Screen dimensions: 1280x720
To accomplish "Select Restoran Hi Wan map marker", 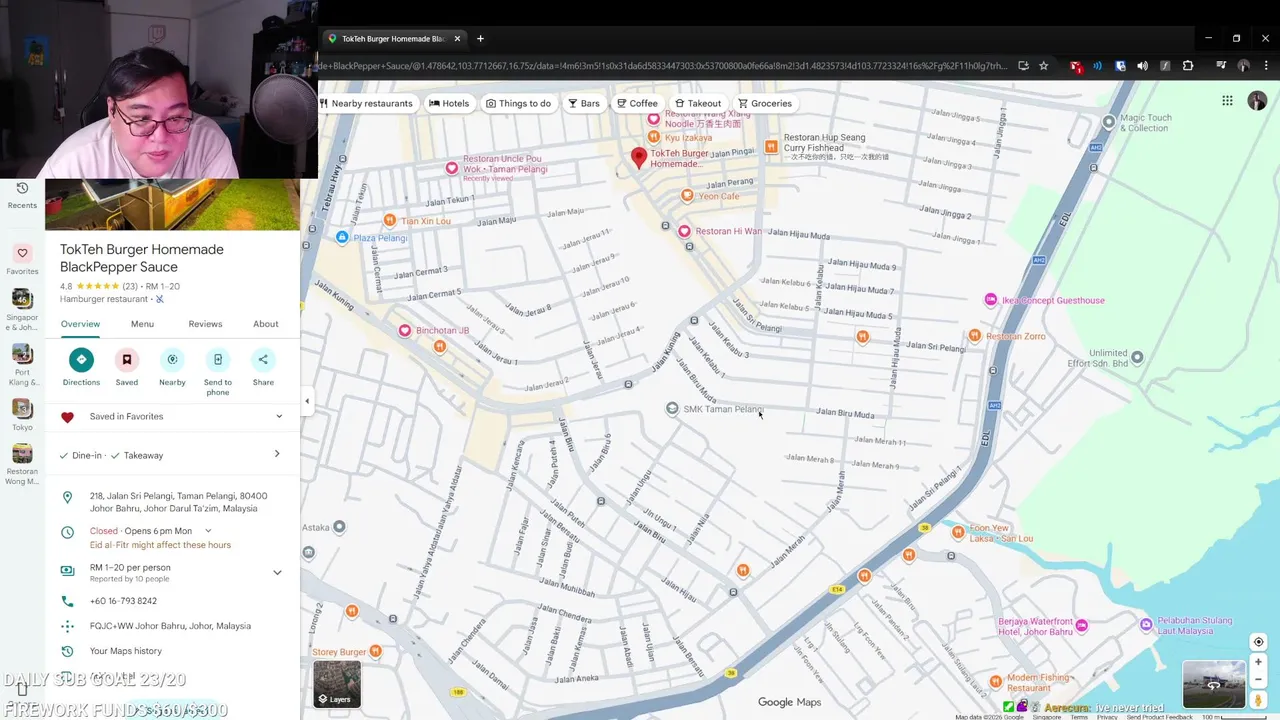I will coord(685,231).
